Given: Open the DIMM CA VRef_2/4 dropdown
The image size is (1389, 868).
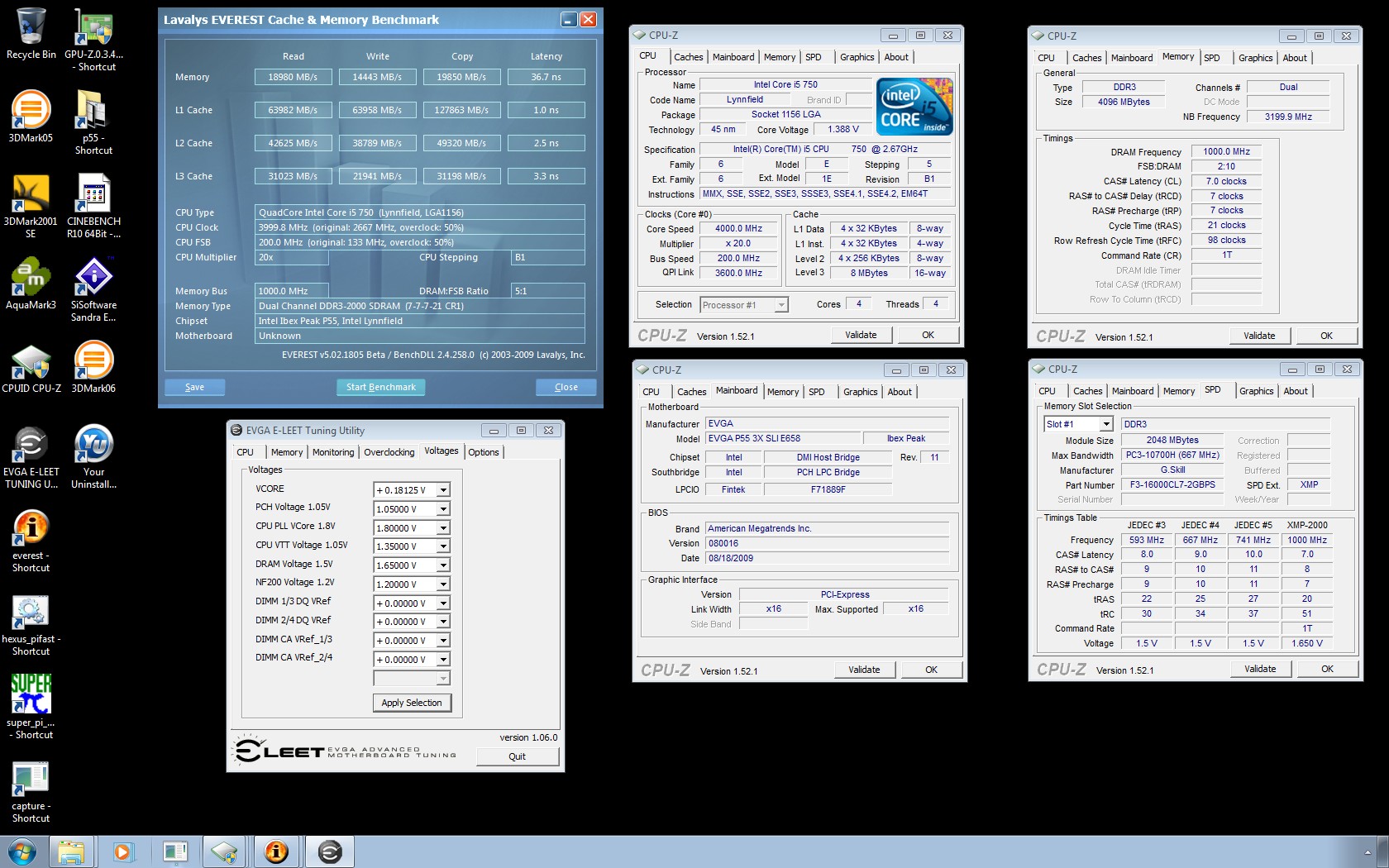Looking at the screenshot, I should [x=443, y=660].
